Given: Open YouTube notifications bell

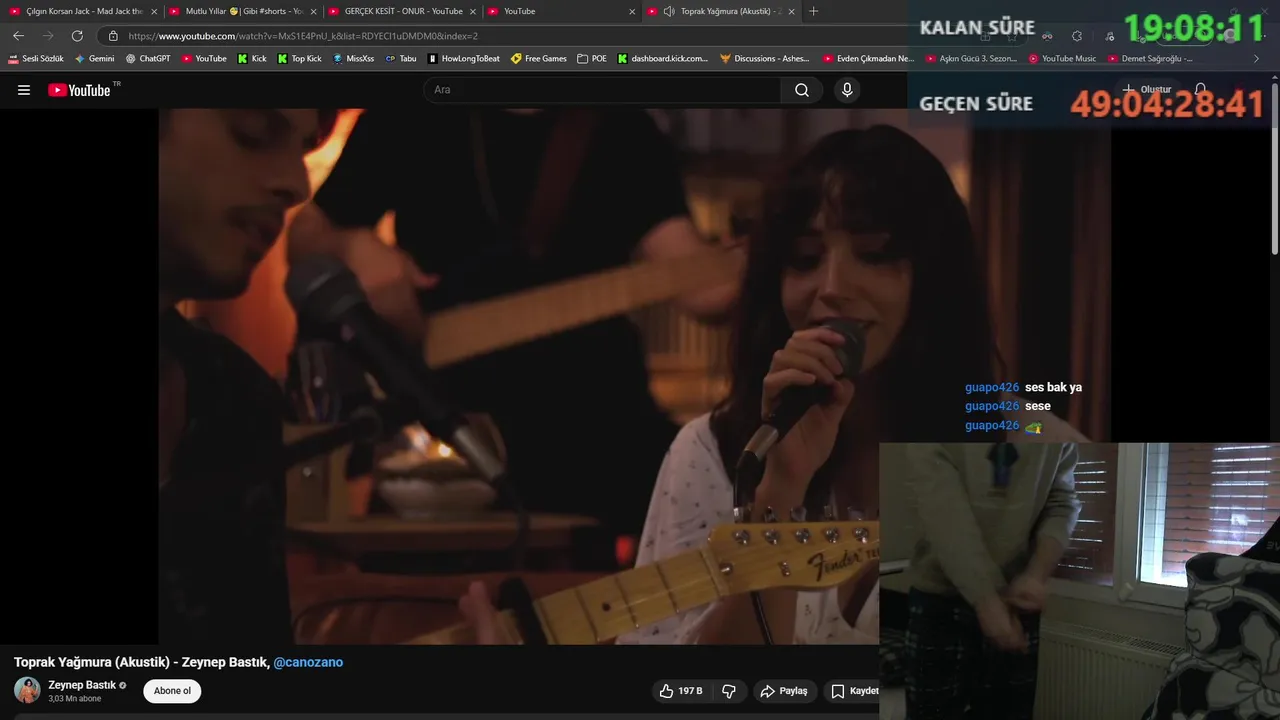Looking at the screenshot, I should 1200,90.
